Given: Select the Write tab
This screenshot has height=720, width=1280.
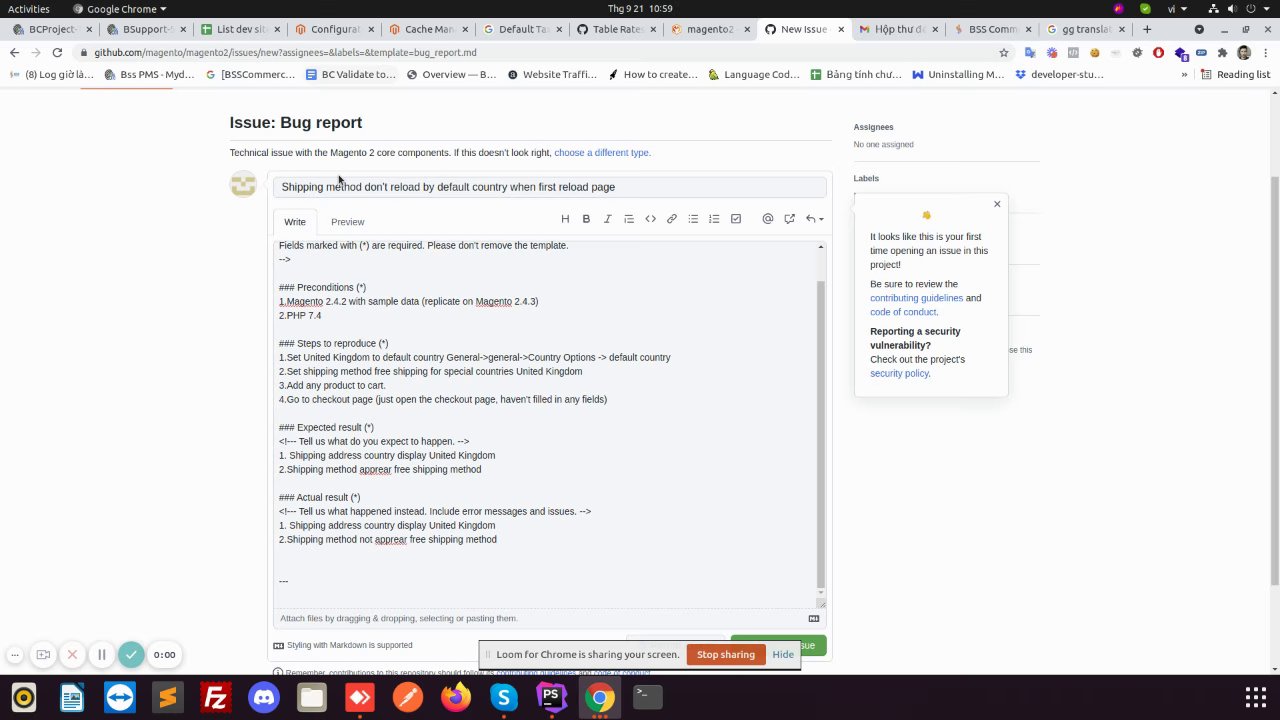Looking at the screenshot, I should pyautogui.click(x=295, y=222).
